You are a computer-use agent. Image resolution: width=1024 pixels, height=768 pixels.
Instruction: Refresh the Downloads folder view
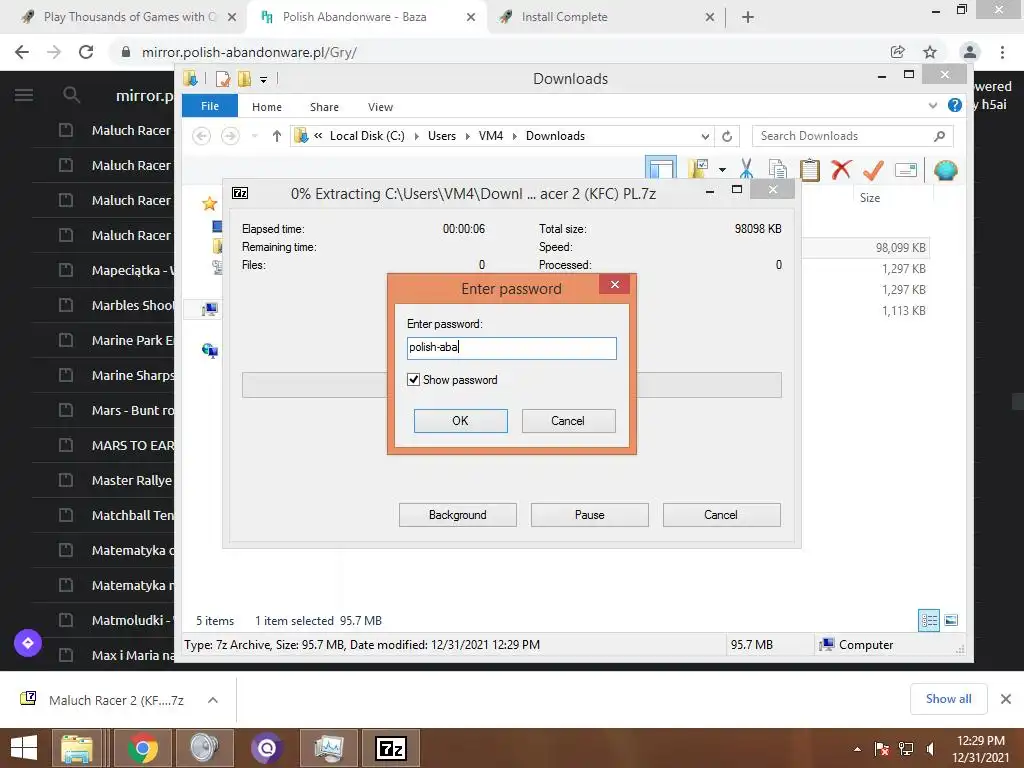(x=727, y=136)
